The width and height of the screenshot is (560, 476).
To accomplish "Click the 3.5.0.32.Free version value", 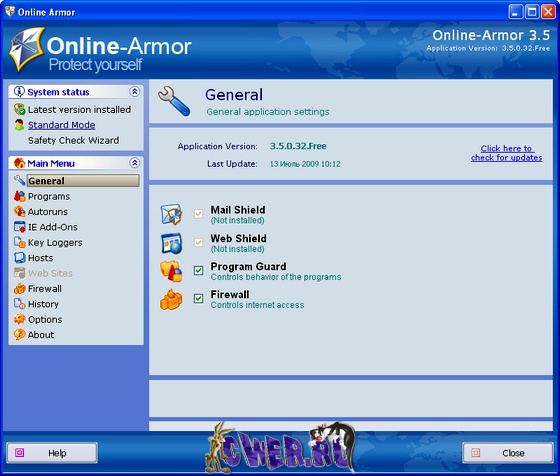I will (x=298, y=146).
